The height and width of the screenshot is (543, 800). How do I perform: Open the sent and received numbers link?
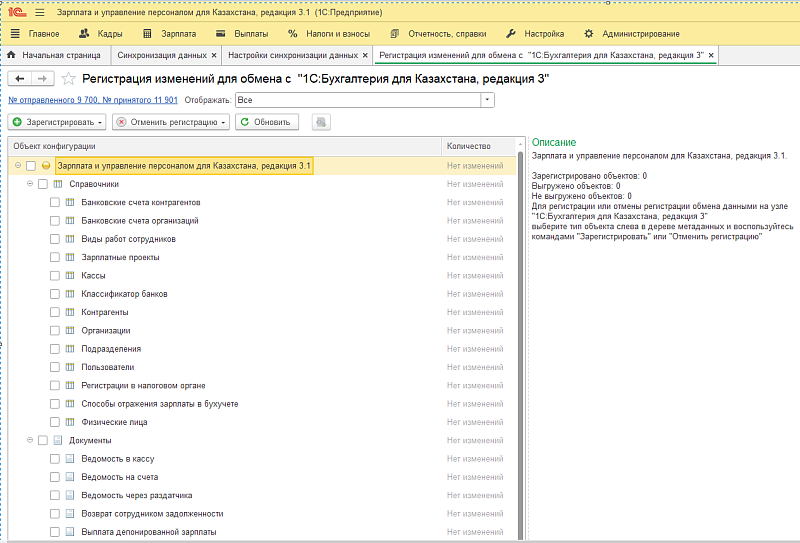92,100
